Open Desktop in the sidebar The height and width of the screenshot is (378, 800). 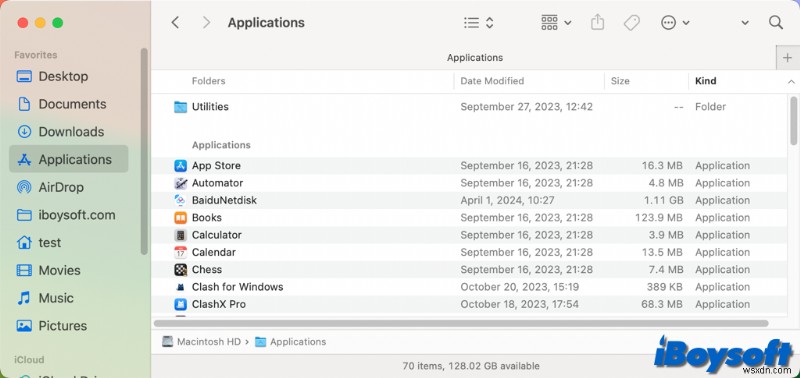tap(68, 77)
